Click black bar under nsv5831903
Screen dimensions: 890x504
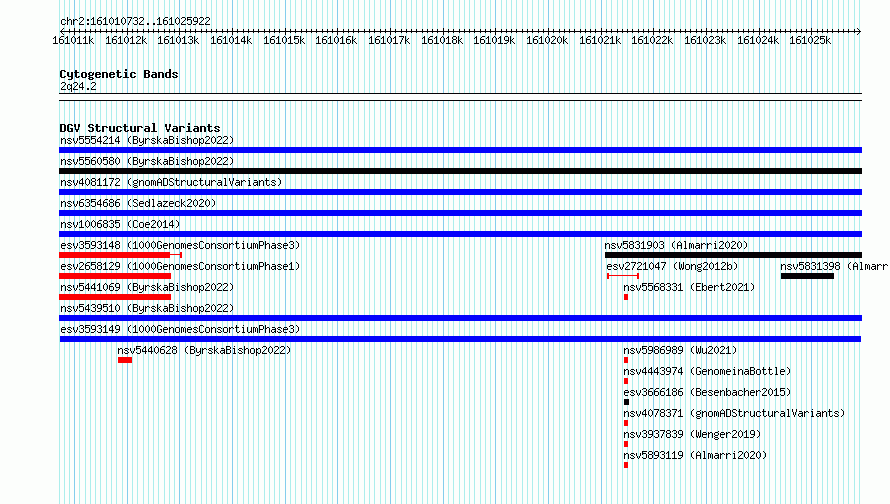coord(733,255)
